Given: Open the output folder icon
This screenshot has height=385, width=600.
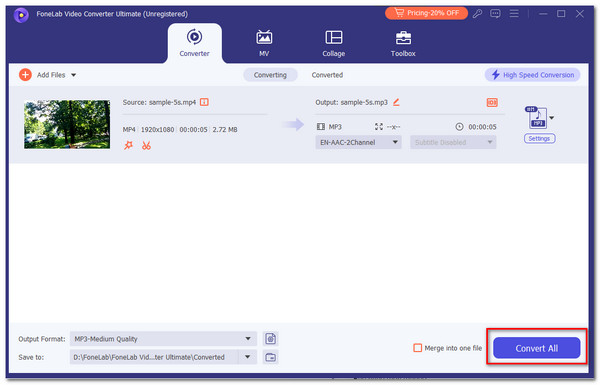Looking at the screenshot, I should 271,357.
